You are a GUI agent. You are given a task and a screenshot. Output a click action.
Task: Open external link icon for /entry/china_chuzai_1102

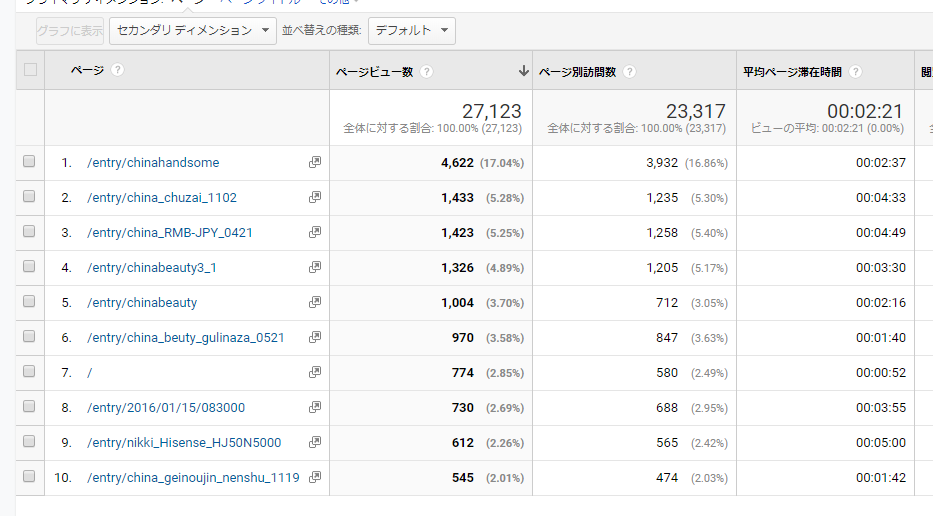click(x=315, y=197)
